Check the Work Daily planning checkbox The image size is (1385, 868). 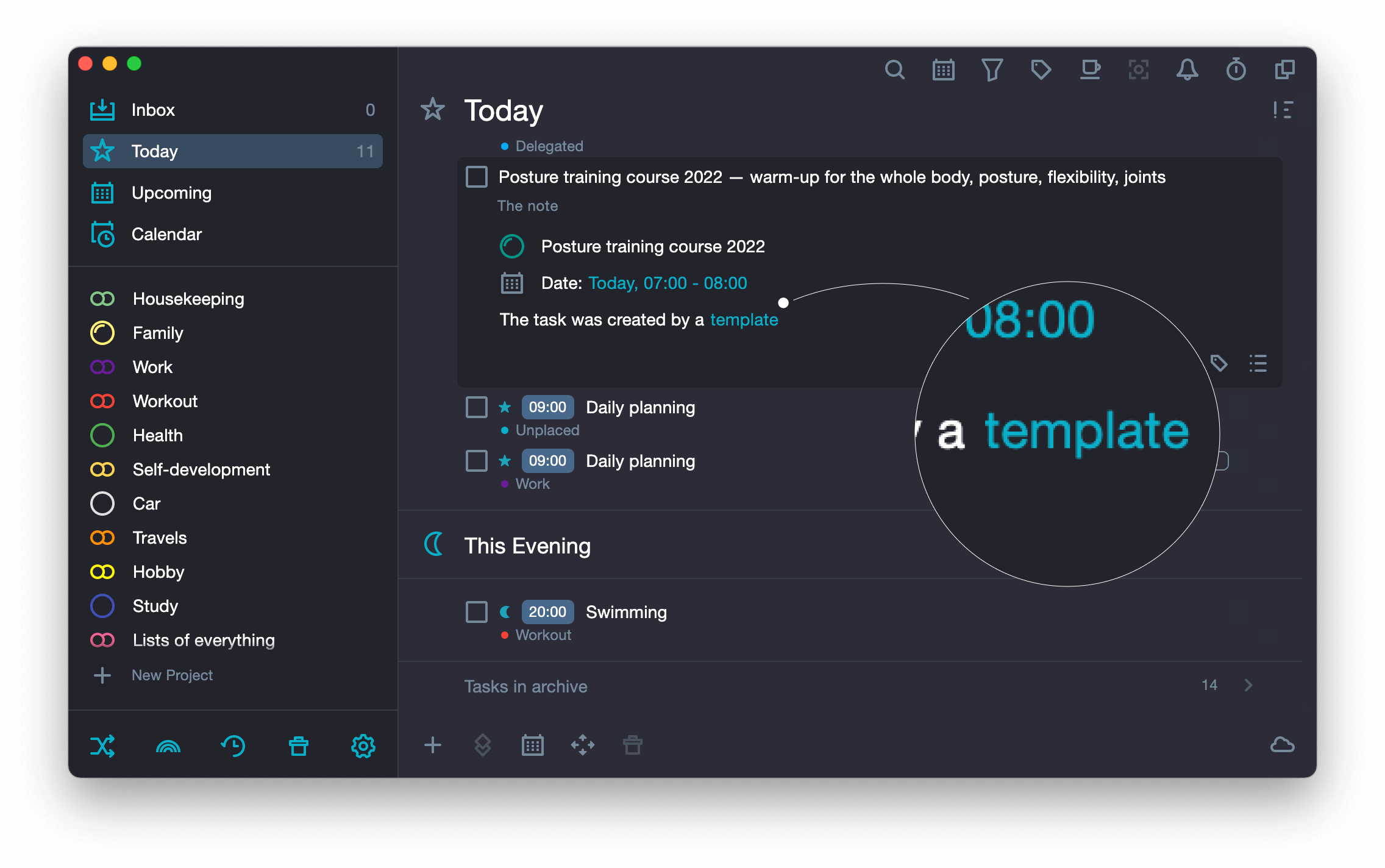pyautogui.click(x=477, y=461)
